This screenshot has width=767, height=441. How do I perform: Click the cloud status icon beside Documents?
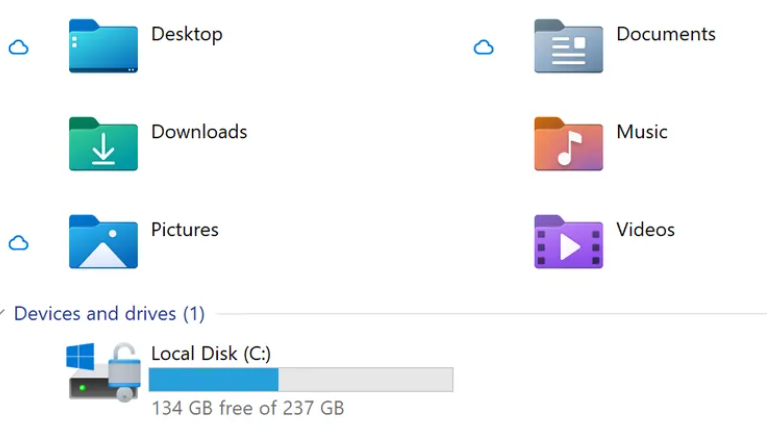pos(484,47)
